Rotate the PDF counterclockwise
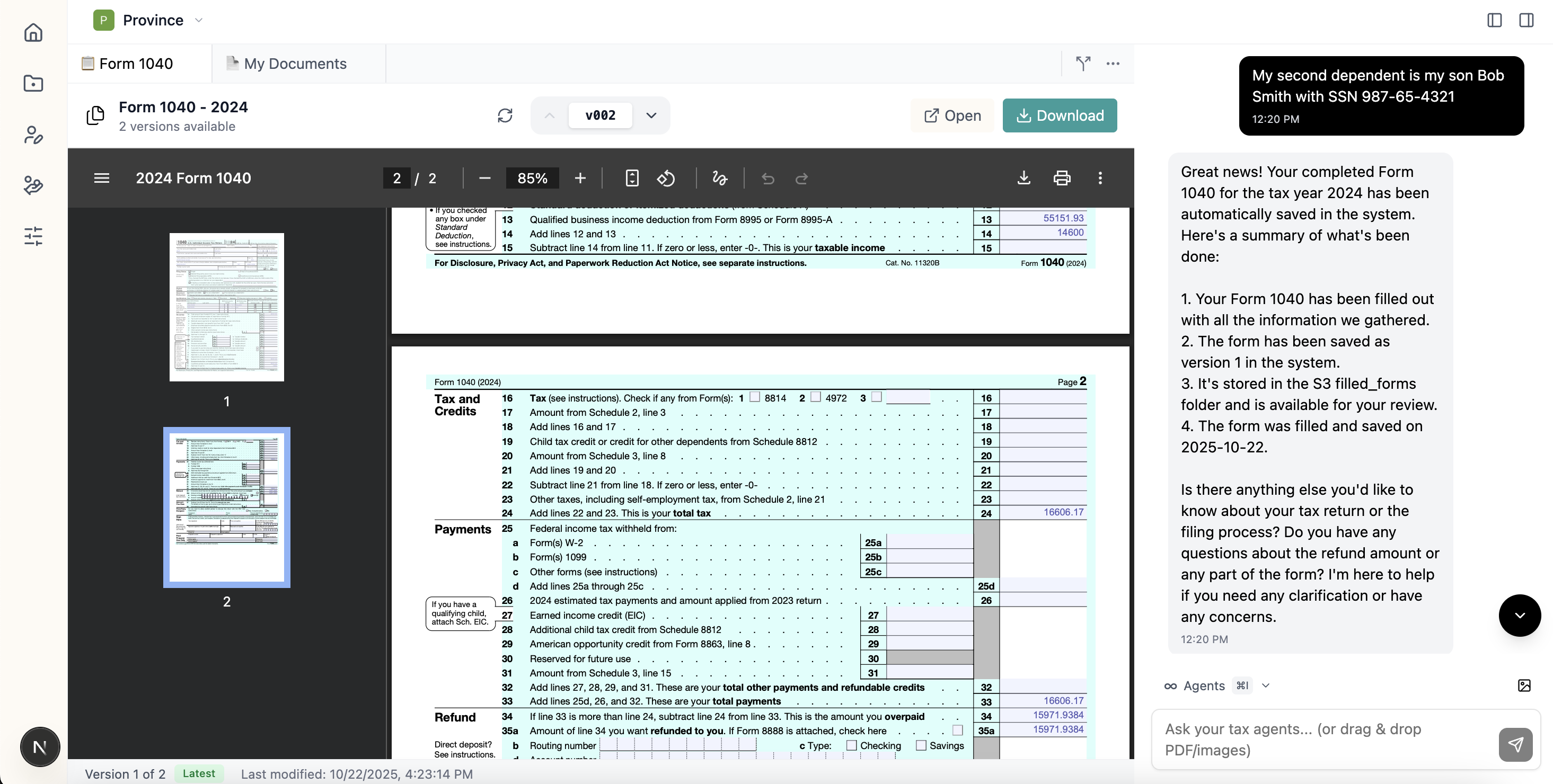 [x=666, y=179]
